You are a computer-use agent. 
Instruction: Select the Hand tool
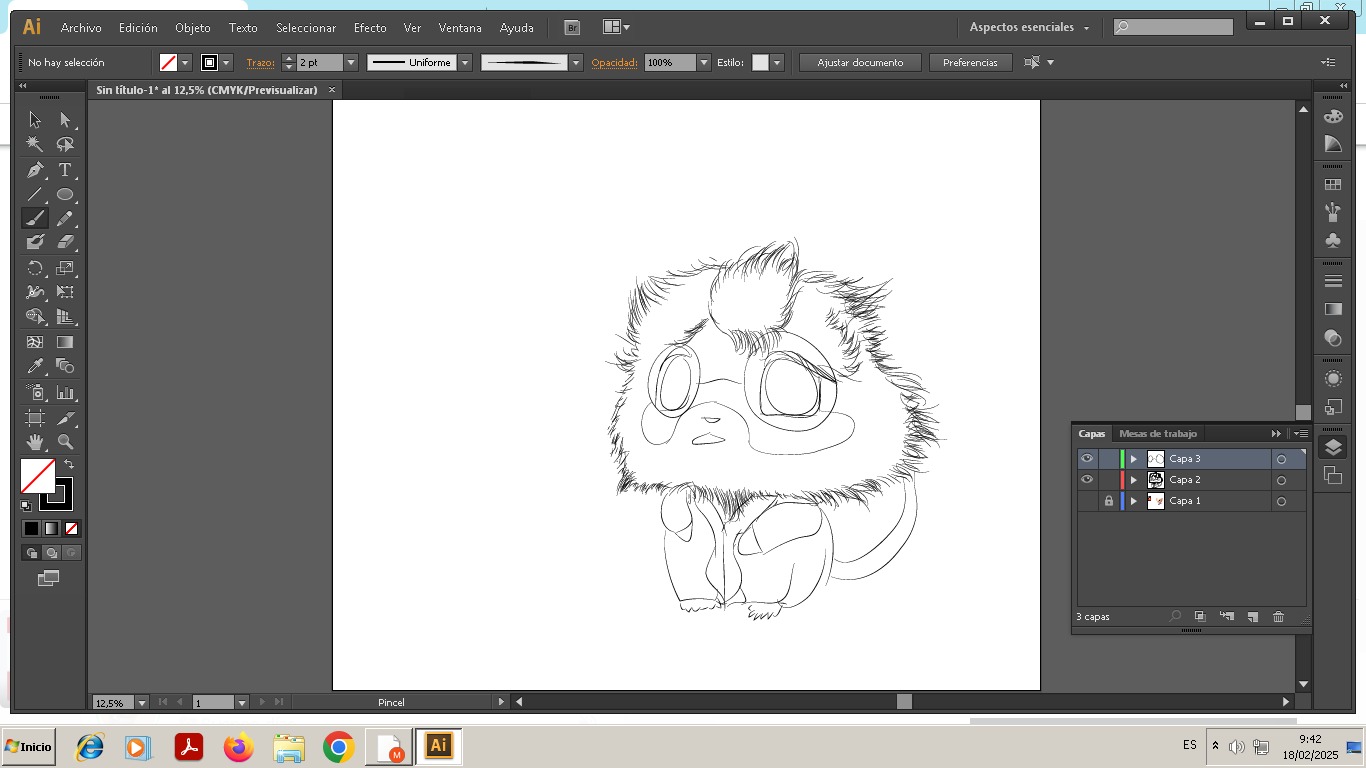(35, 442)
